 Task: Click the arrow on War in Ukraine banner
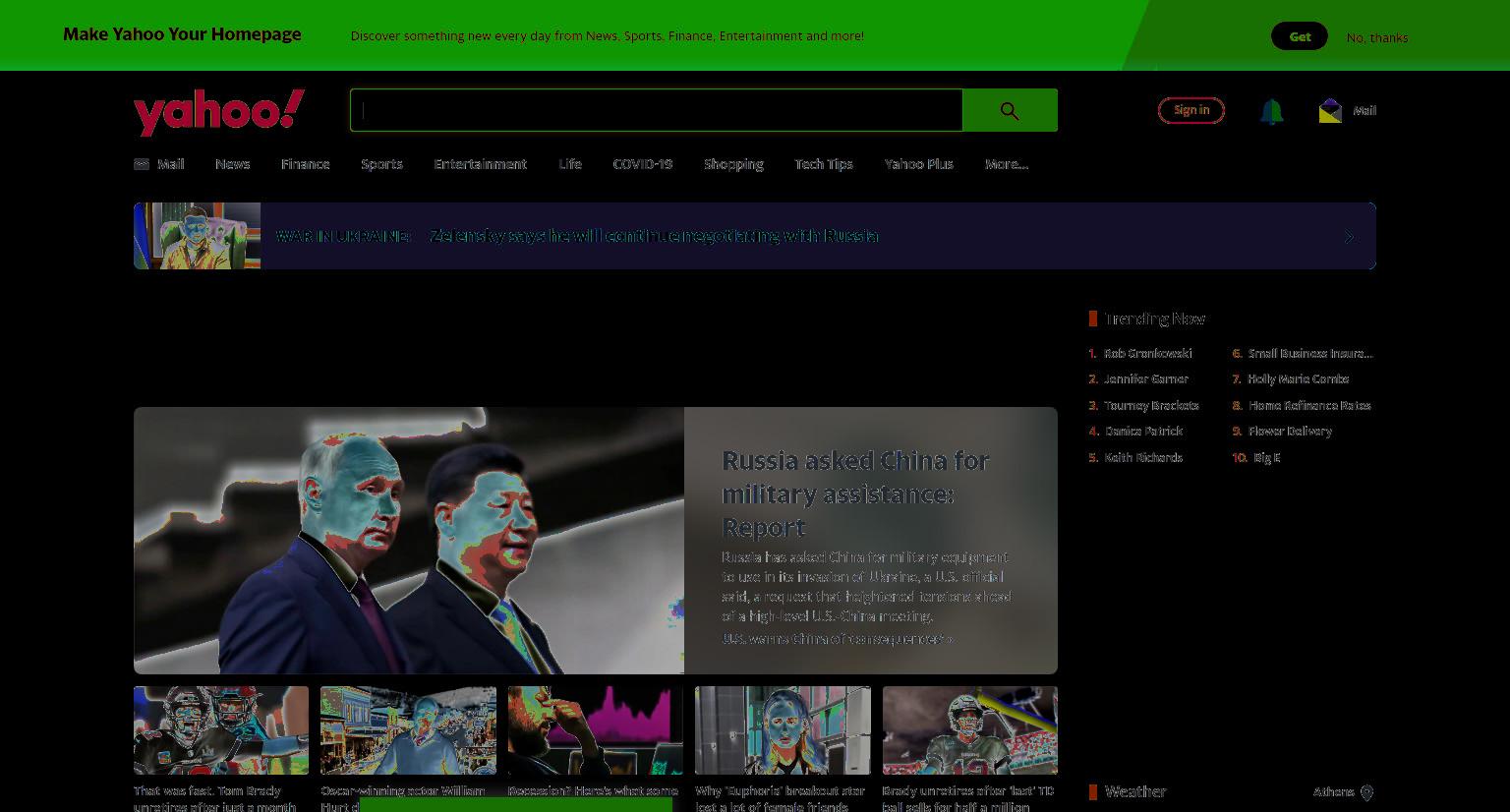pyautogui.click(x=1349, y=237)
